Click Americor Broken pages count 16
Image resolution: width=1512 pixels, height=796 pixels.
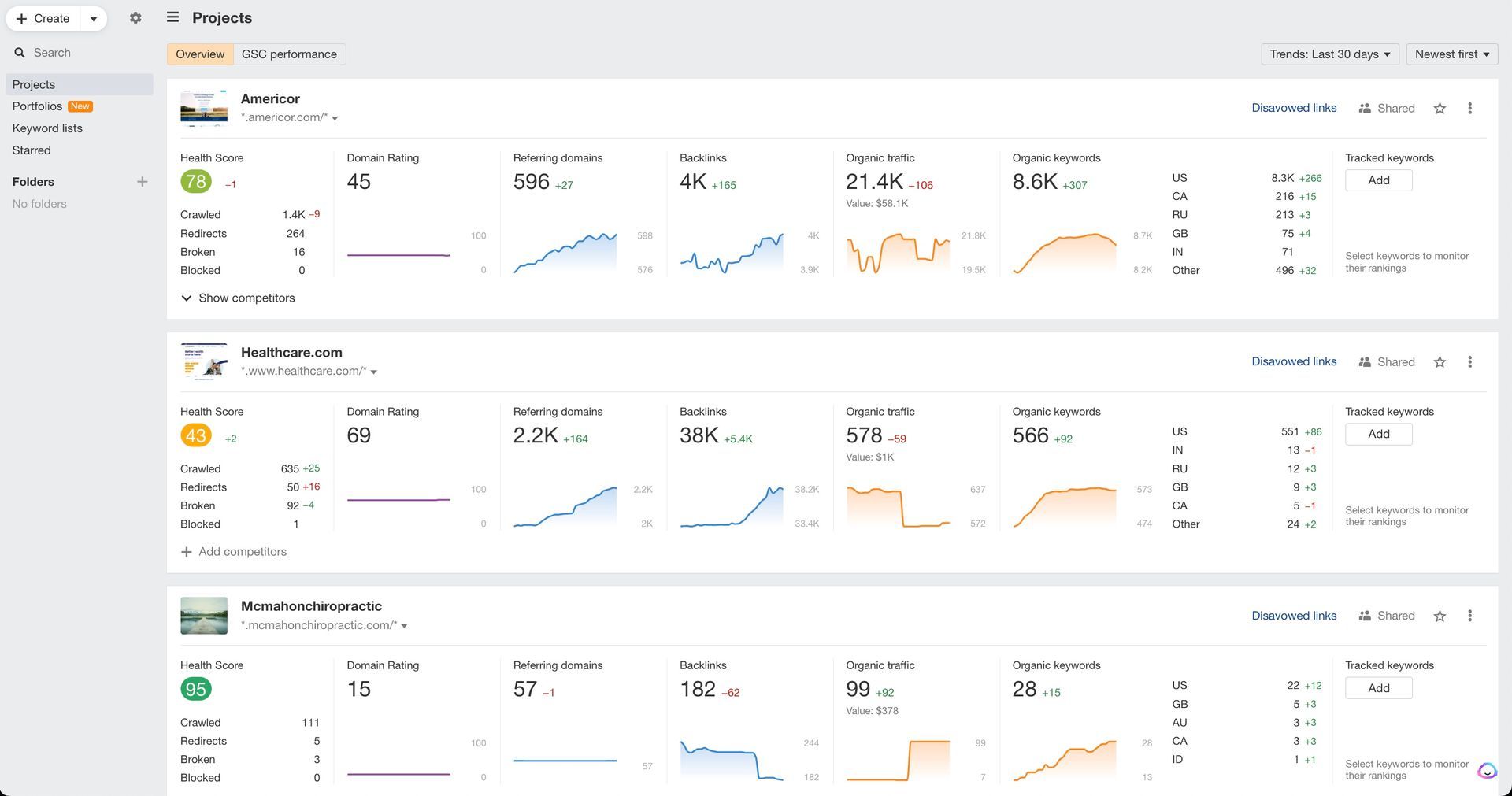[298, 252]
